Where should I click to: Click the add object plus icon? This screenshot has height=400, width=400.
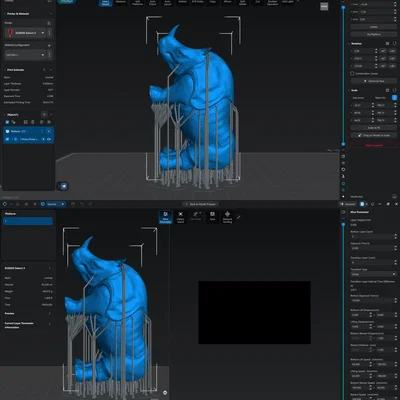tap(44, 115)
